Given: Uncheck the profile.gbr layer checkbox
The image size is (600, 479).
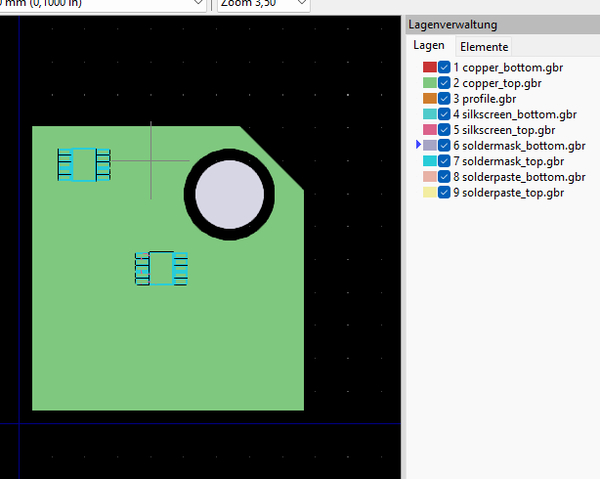Looking at the screenshot, I should pos(444,99).
